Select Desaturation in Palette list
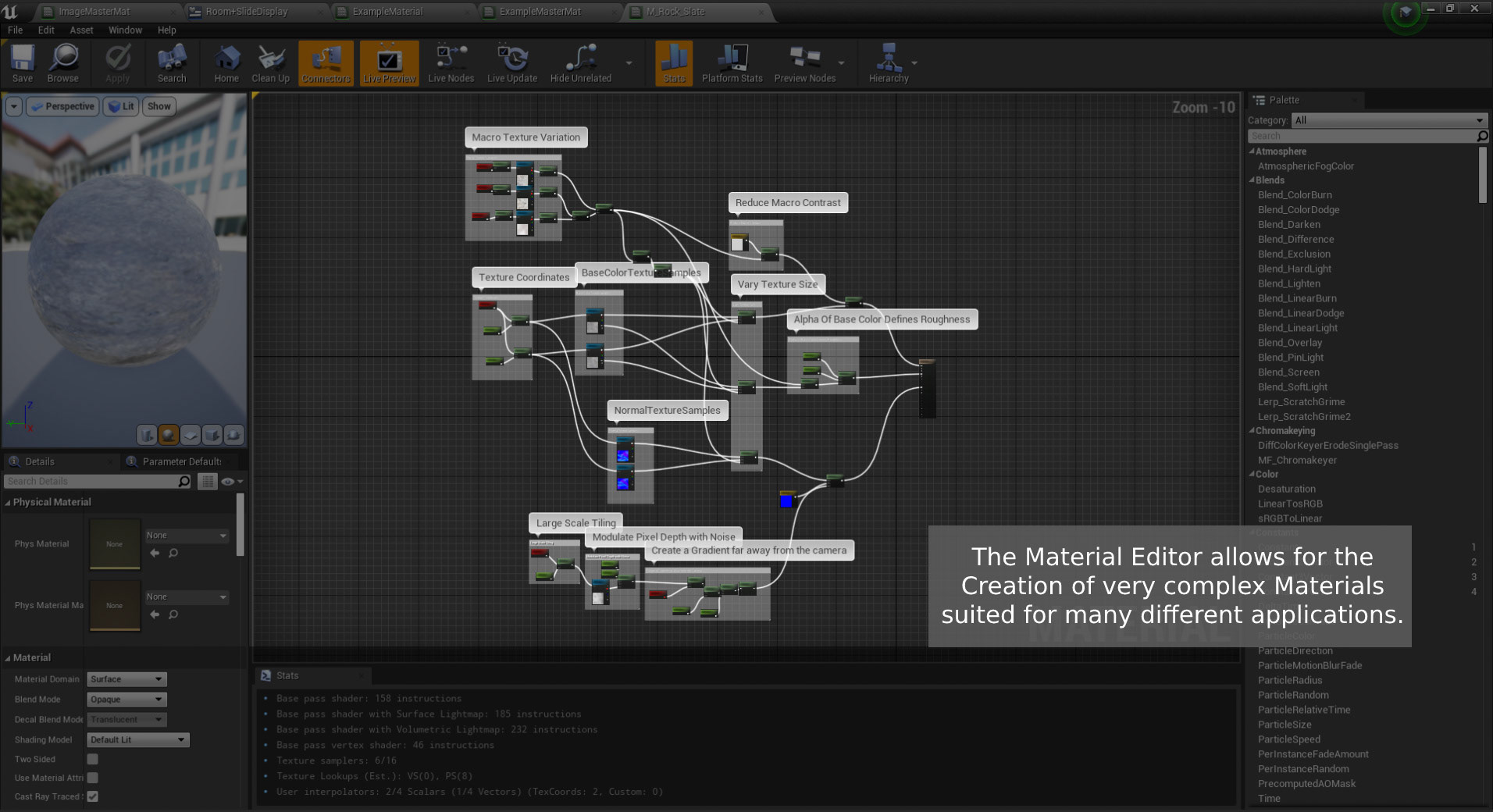 [x=1287, y=490]
